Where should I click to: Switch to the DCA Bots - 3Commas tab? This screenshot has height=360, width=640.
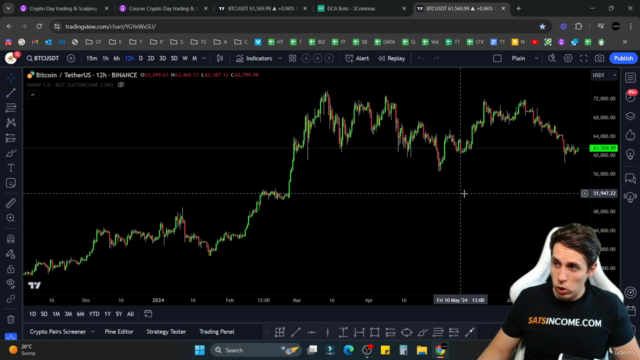point(362,8)
